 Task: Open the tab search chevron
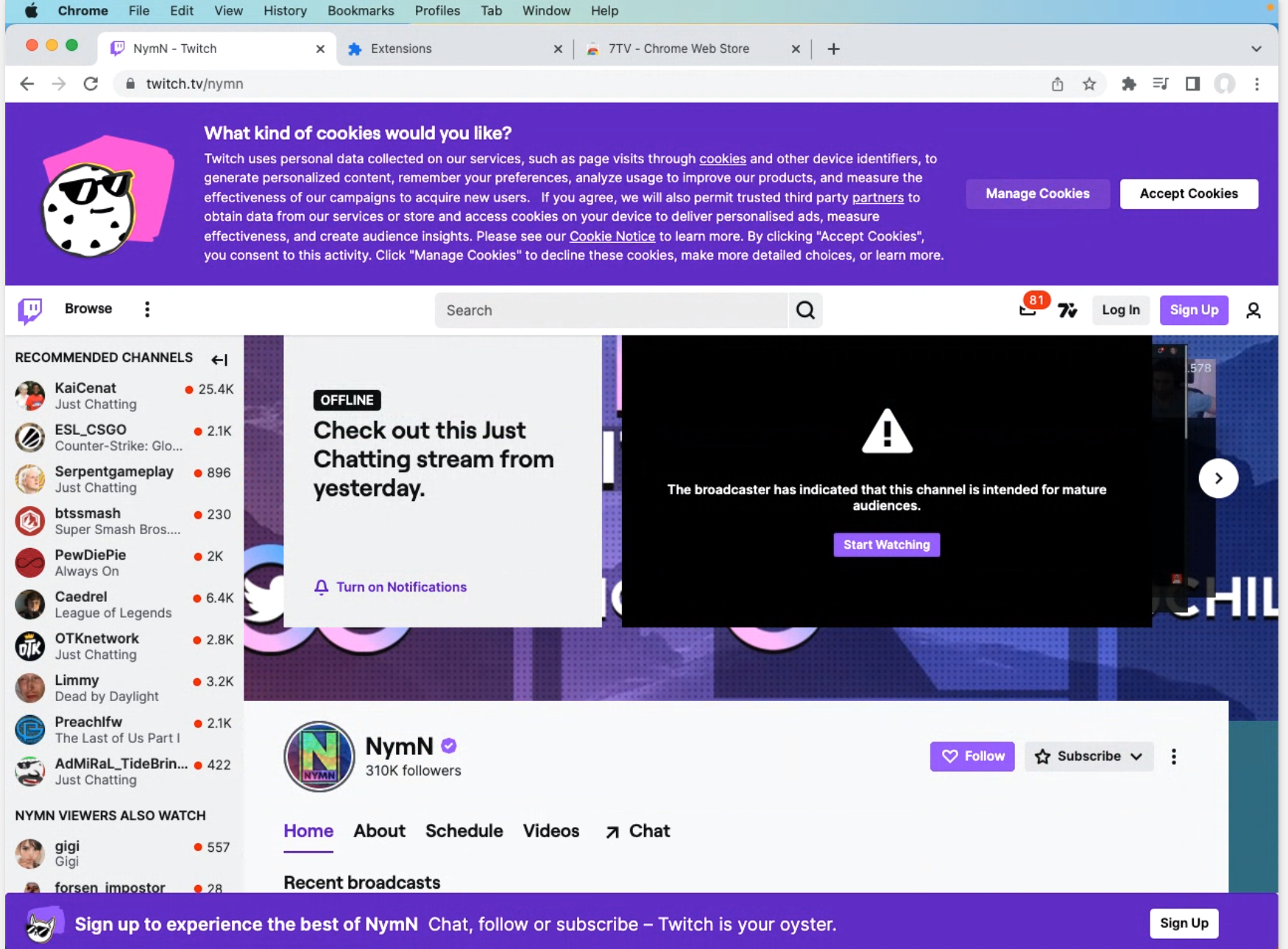pos(1256,49)
